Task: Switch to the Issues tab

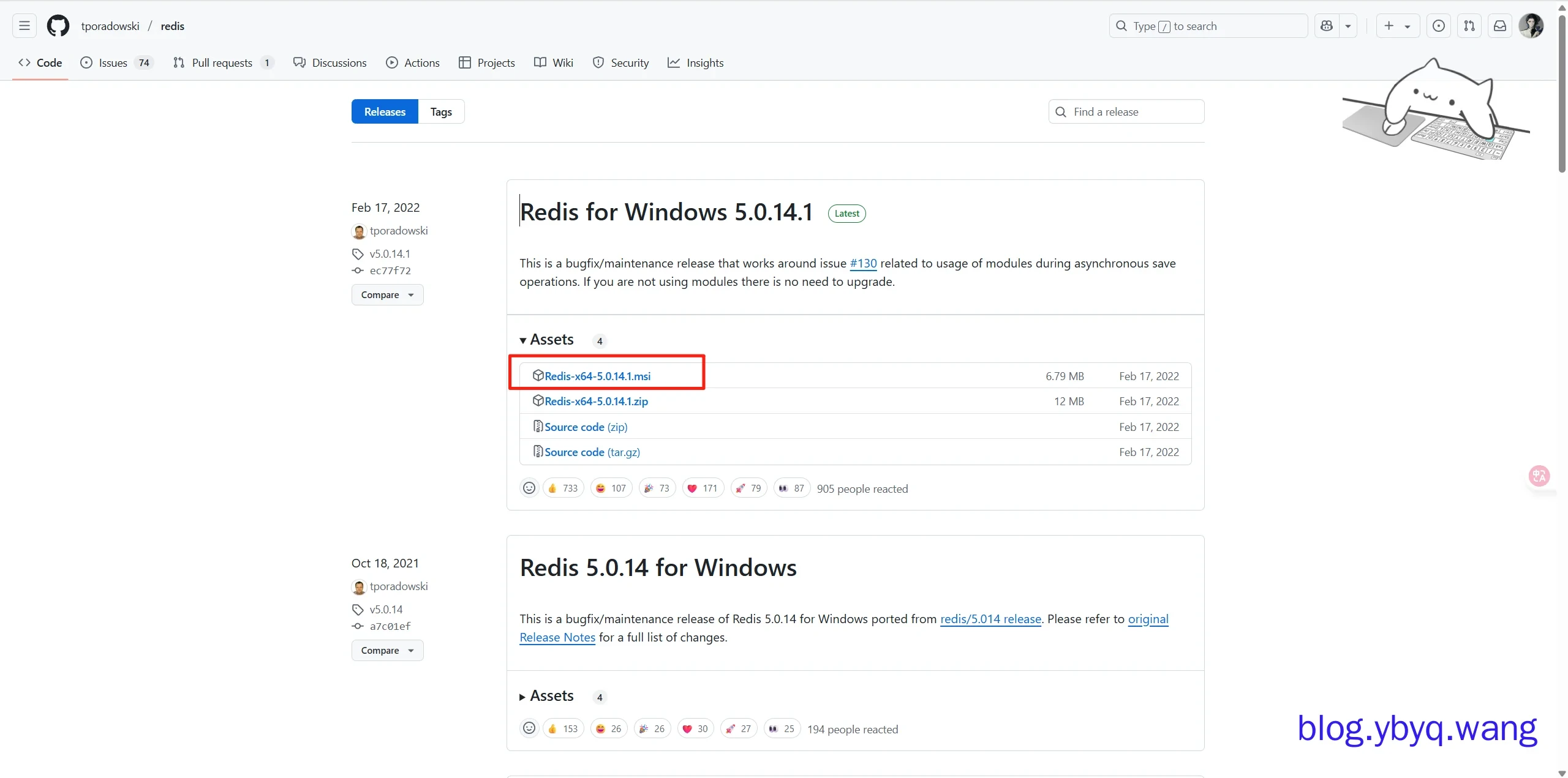Action: [x=117, y=62]
